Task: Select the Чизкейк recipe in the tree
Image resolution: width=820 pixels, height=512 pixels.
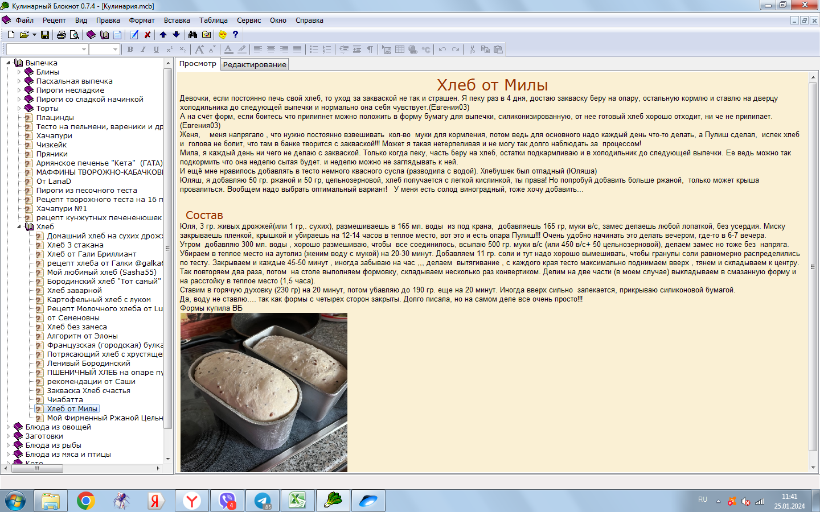Action: click(50, 144)
